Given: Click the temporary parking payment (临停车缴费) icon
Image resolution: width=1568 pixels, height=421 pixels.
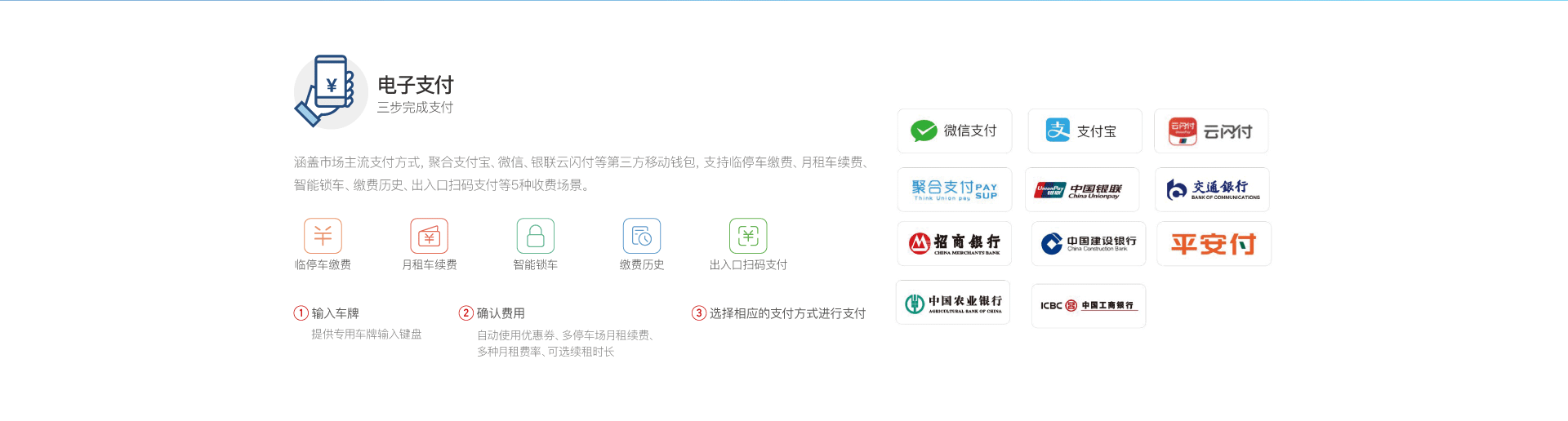Looking at the screenshot, I should pyautogui.click(x=323, y=236).
